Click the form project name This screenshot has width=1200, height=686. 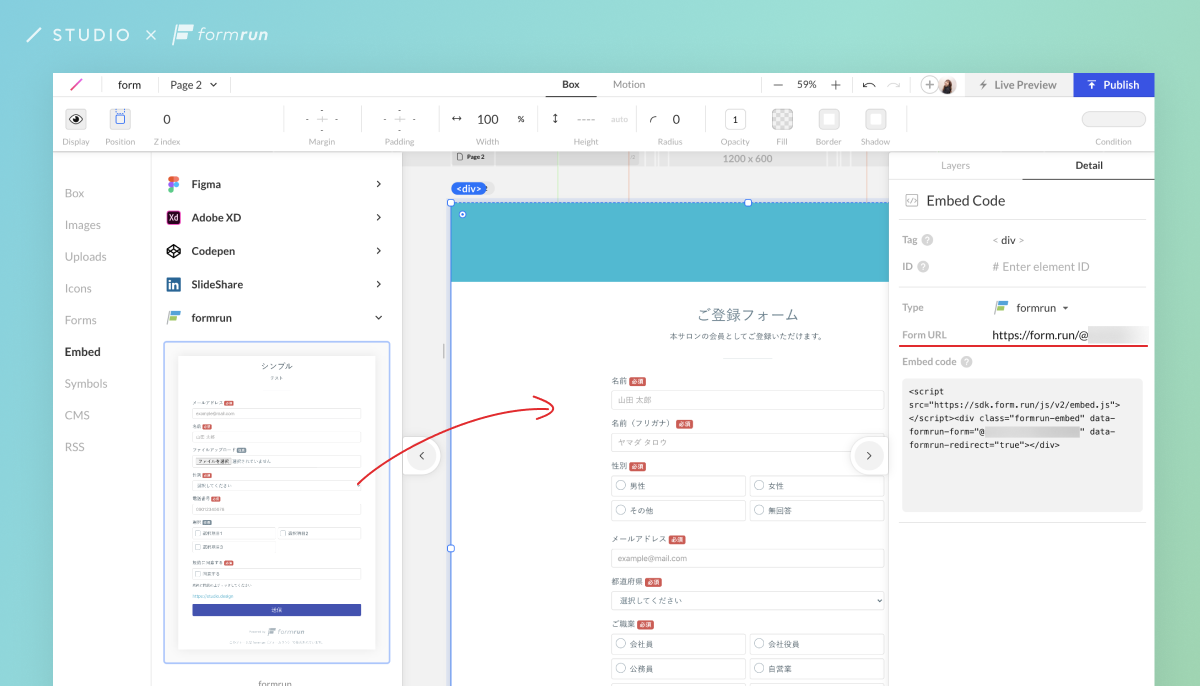click(130, 85)
